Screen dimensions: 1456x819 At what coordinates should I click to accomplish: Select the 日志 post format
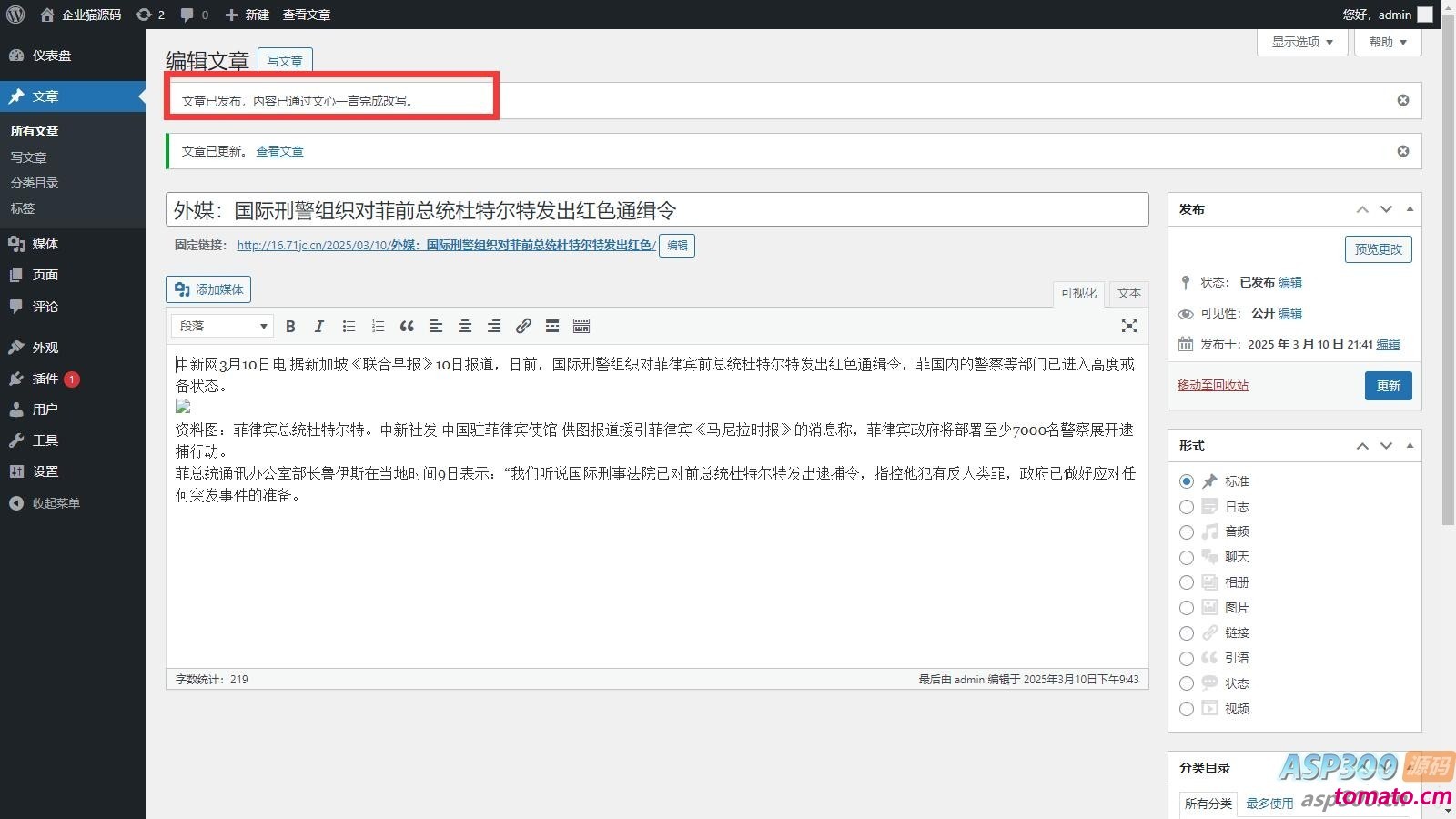click(x=1187, y=507)
